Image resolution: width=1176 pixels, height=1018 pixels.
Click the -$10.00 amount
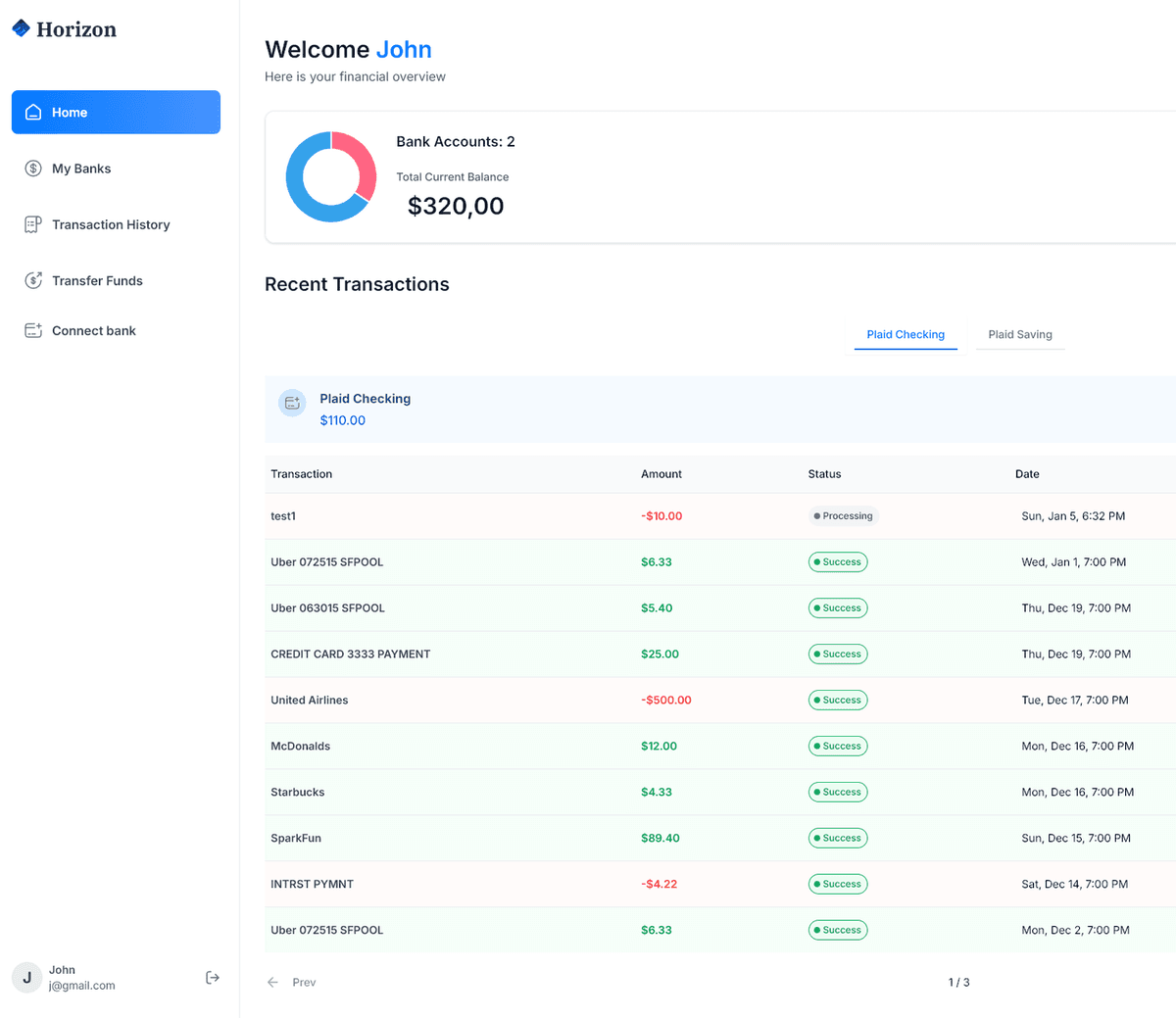661,516
